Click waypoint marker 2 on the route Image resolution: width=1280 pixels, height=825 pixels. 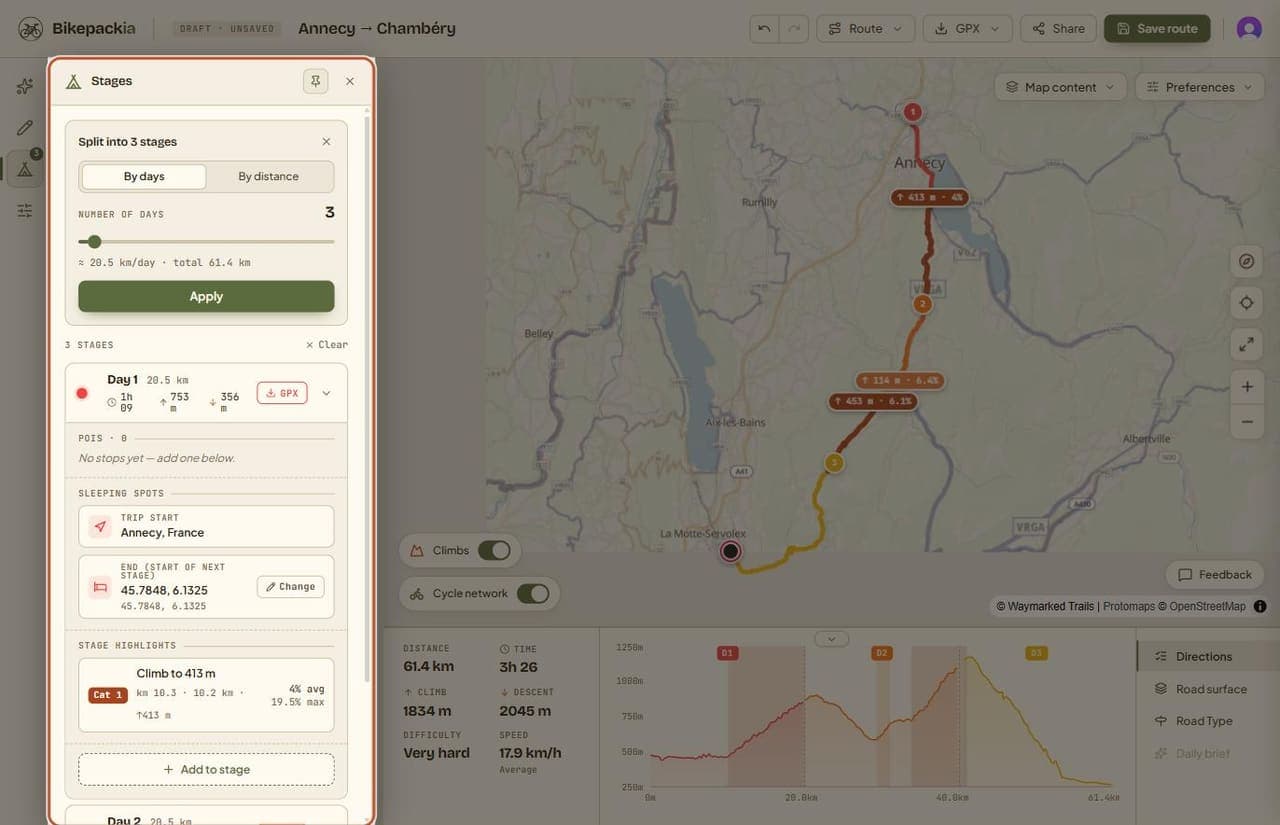922,303
